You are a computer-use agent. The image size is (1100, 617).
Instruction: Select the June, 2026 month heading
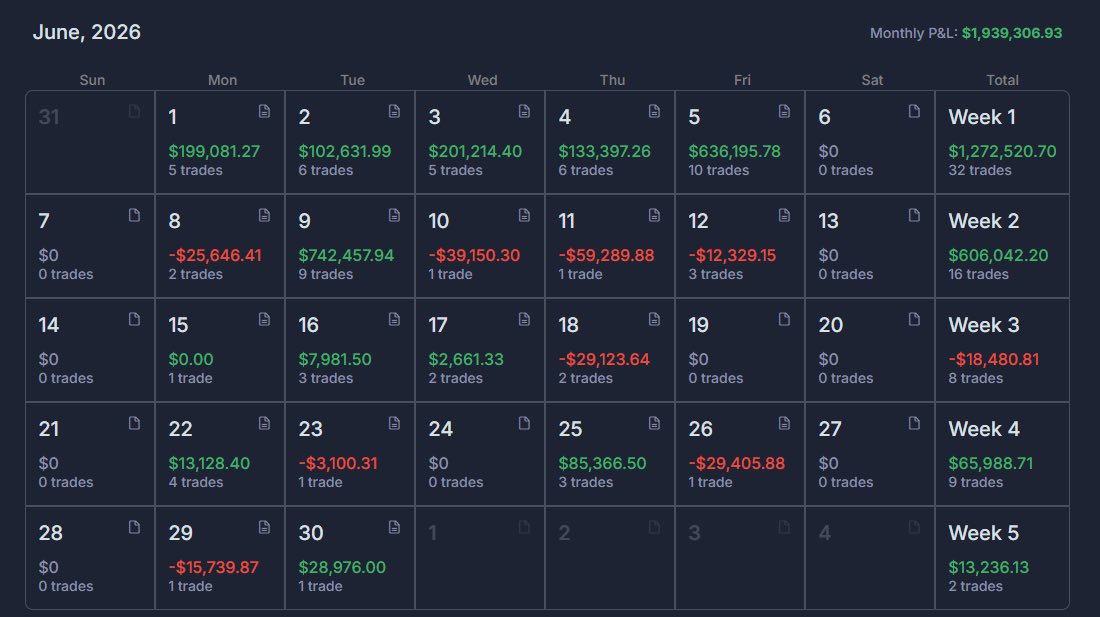pyautogui.click(x=86, y=32)
